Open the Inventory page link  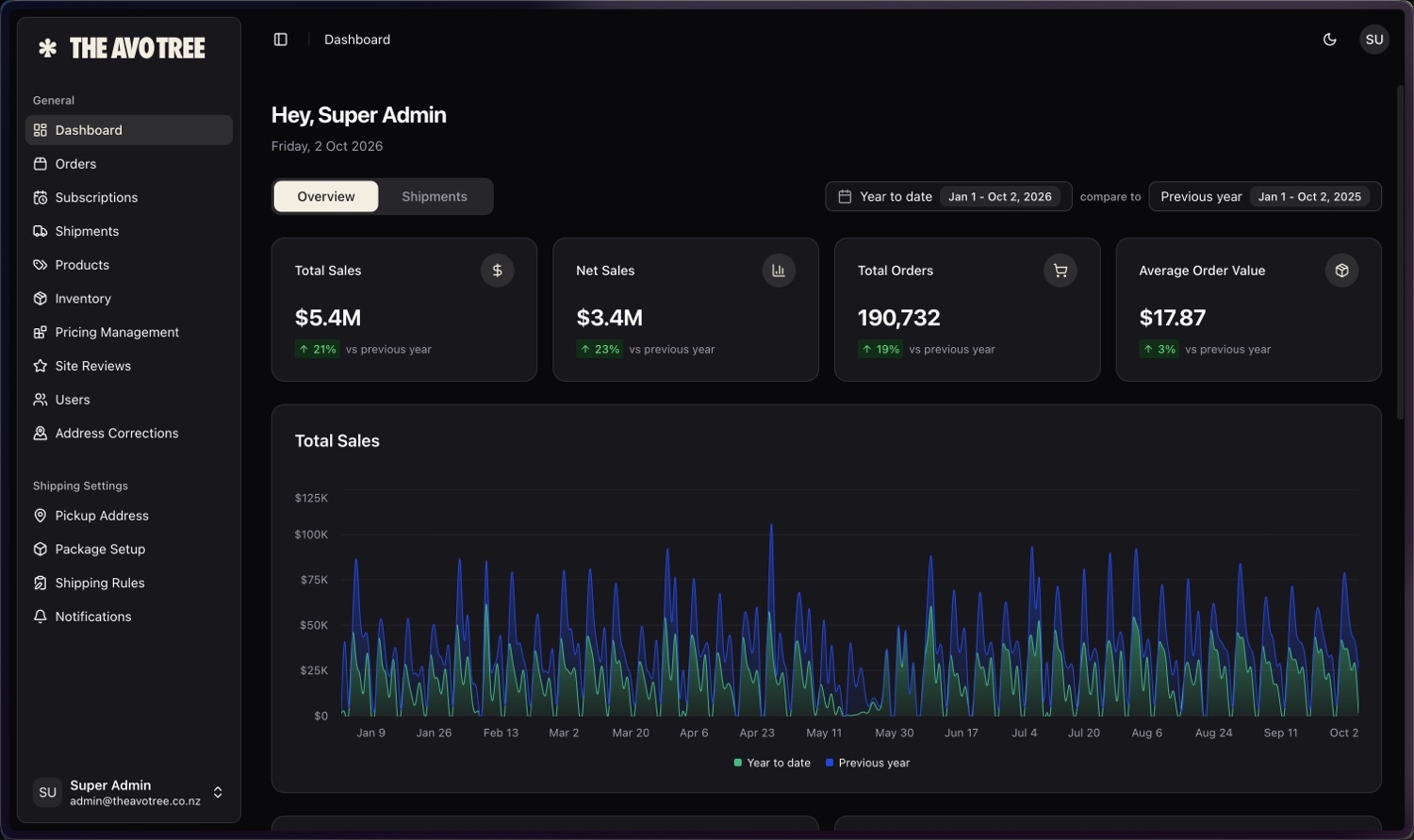click(129, 299)
